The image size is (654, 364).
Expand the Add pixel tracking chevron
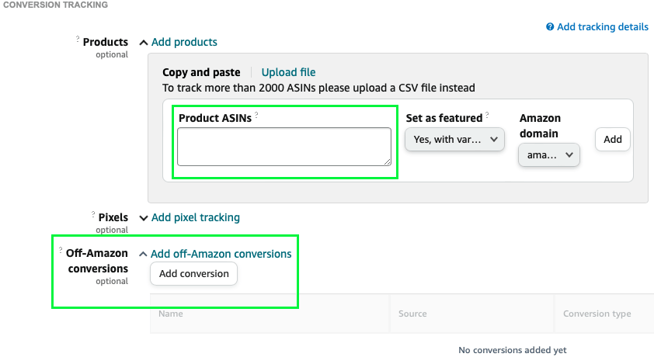point(143,218)
